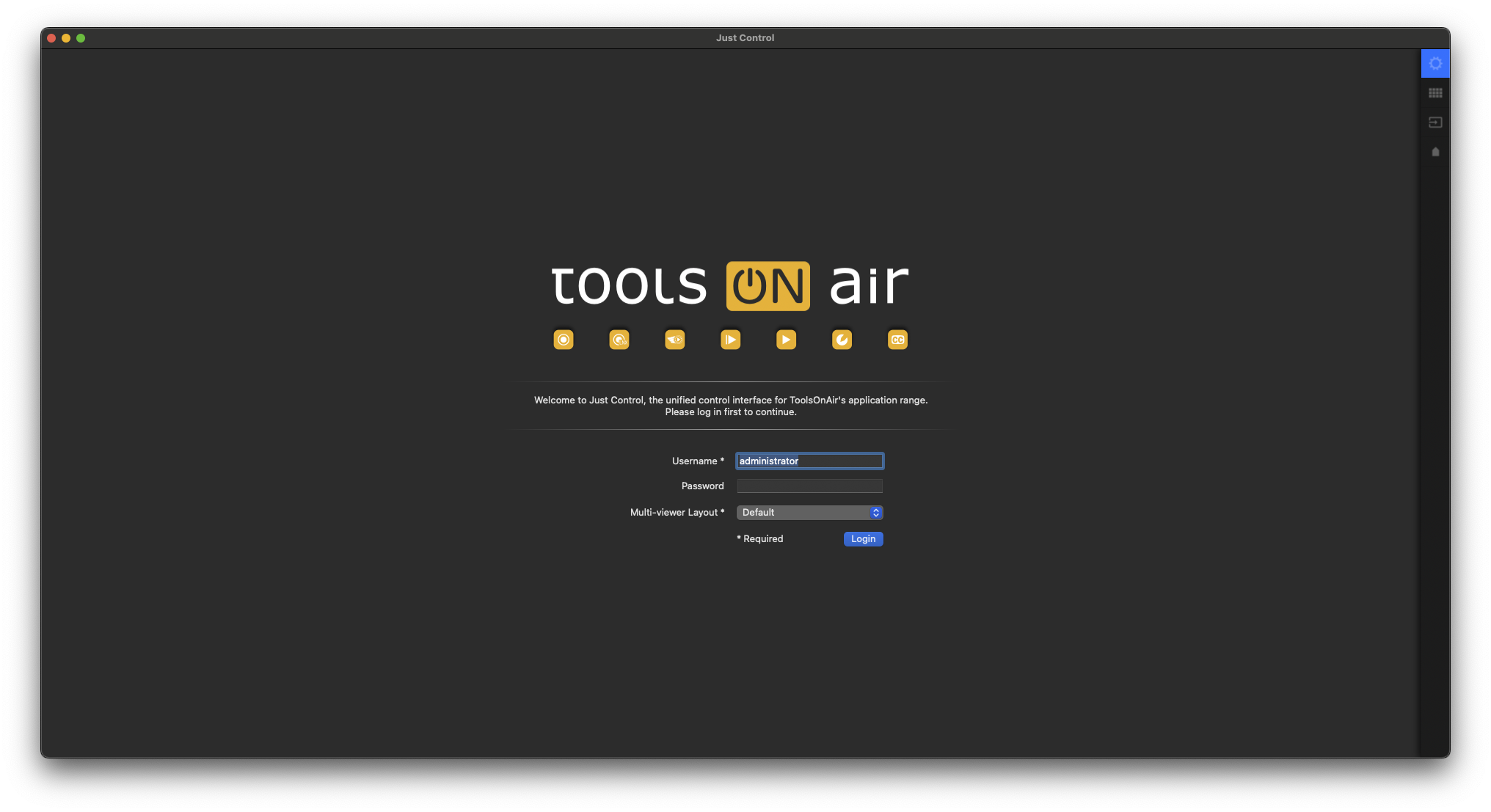Click the "Username *" label
Viewport: 1491px width, 812px height.
(x=698, y=461)
